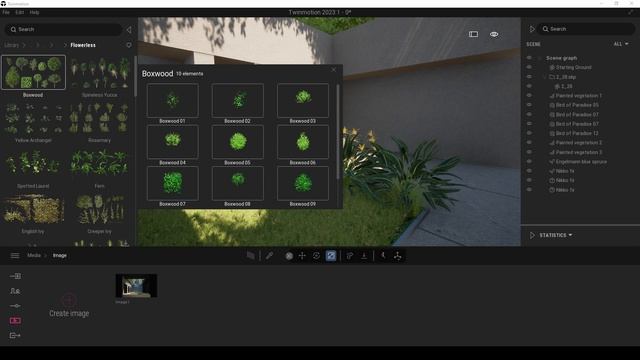The height and width of the screenshot is (360, 640).
Task: Collapse the scene panel with the triangle arrow
Action: [x=532, y=29]
